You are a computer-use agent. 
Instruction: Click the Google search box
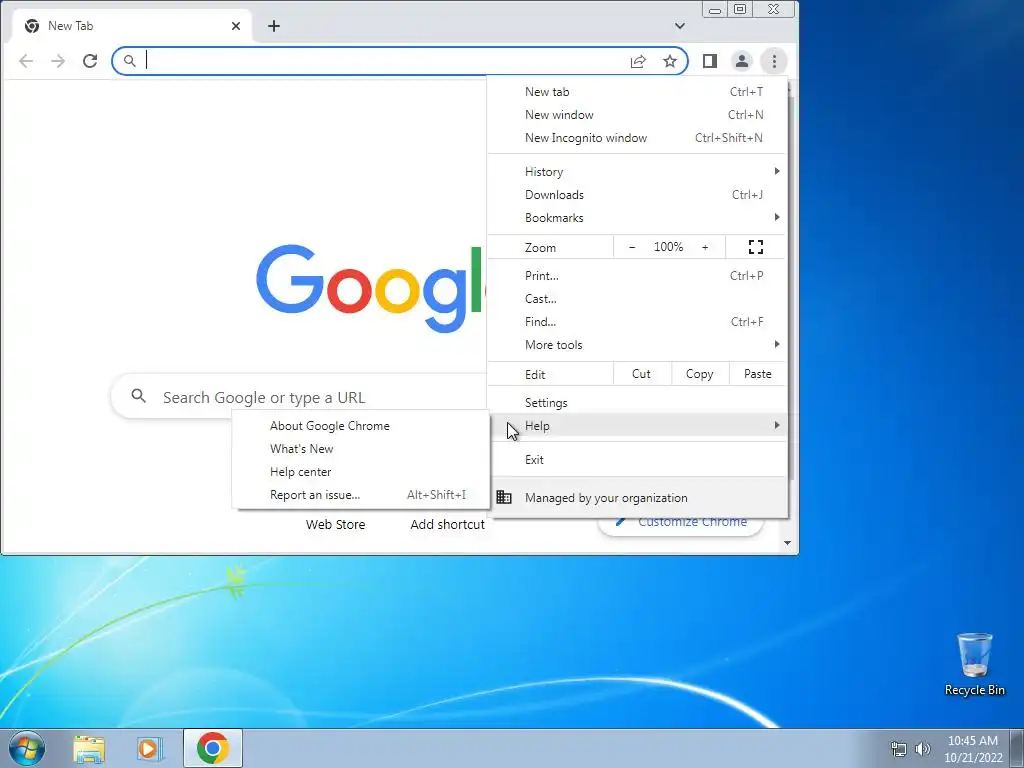click(x=300, y=396)
